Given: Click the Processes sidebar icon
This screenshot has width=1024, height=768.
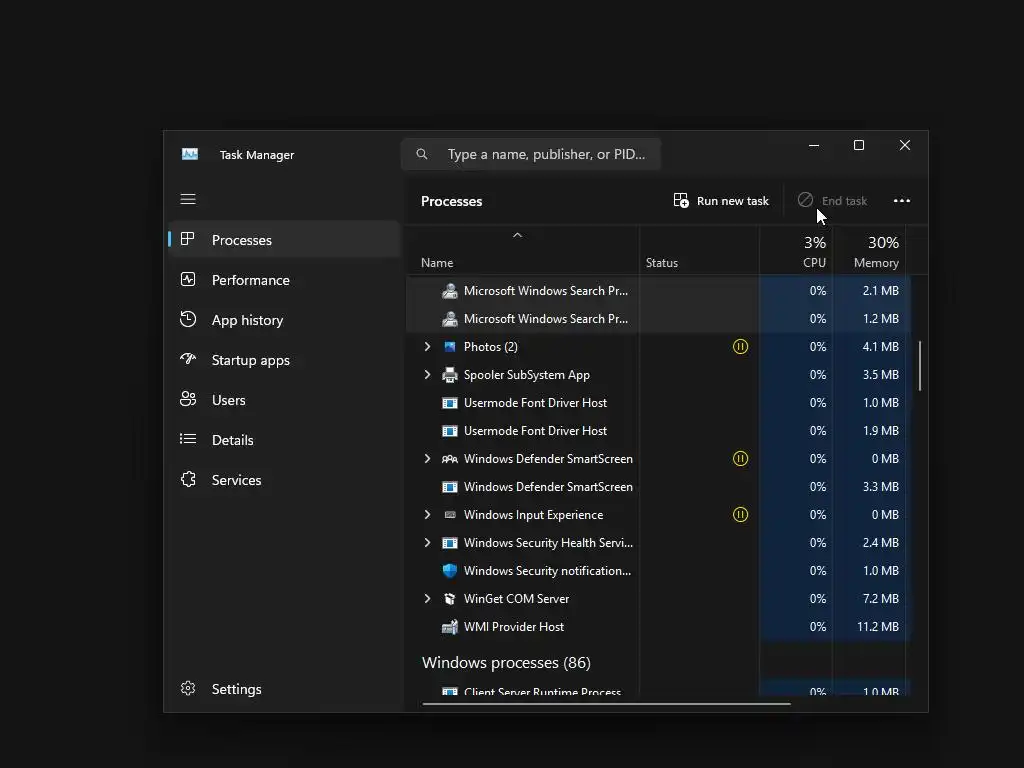Looking at the screenshot, I should (187, 239).
